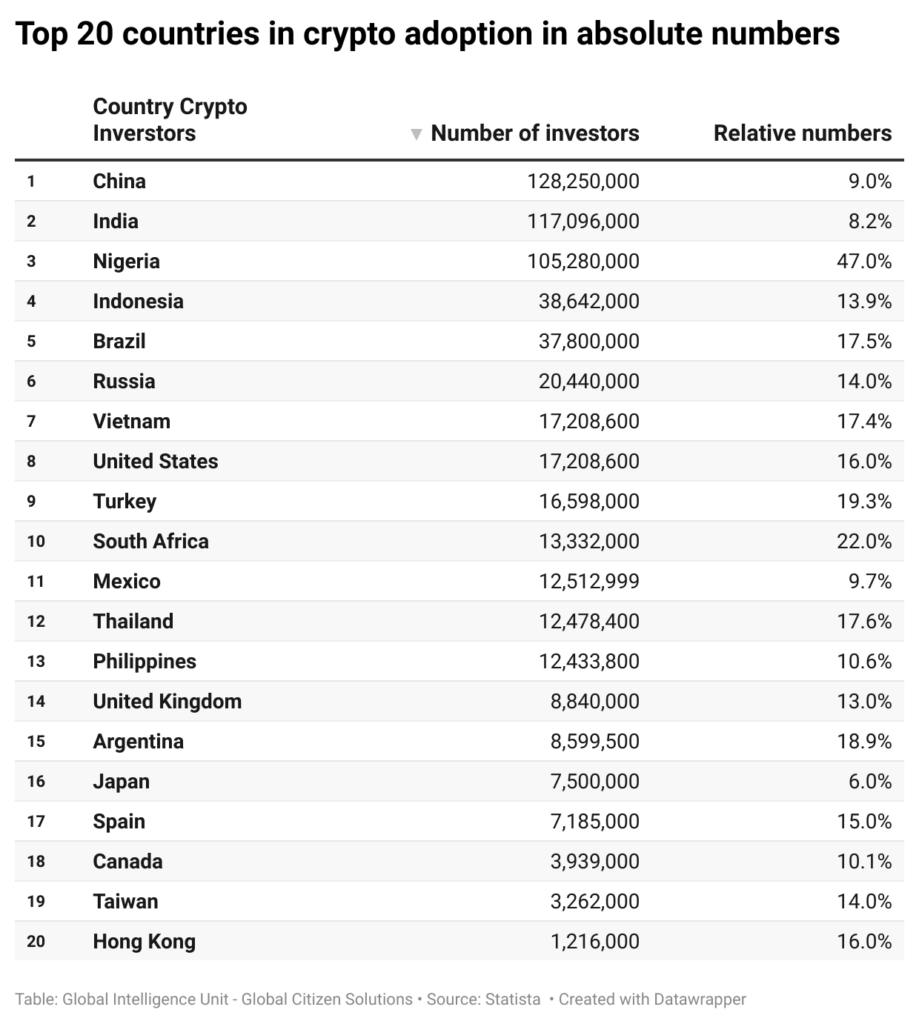Sort by Number of investors column header

(534, 133)
